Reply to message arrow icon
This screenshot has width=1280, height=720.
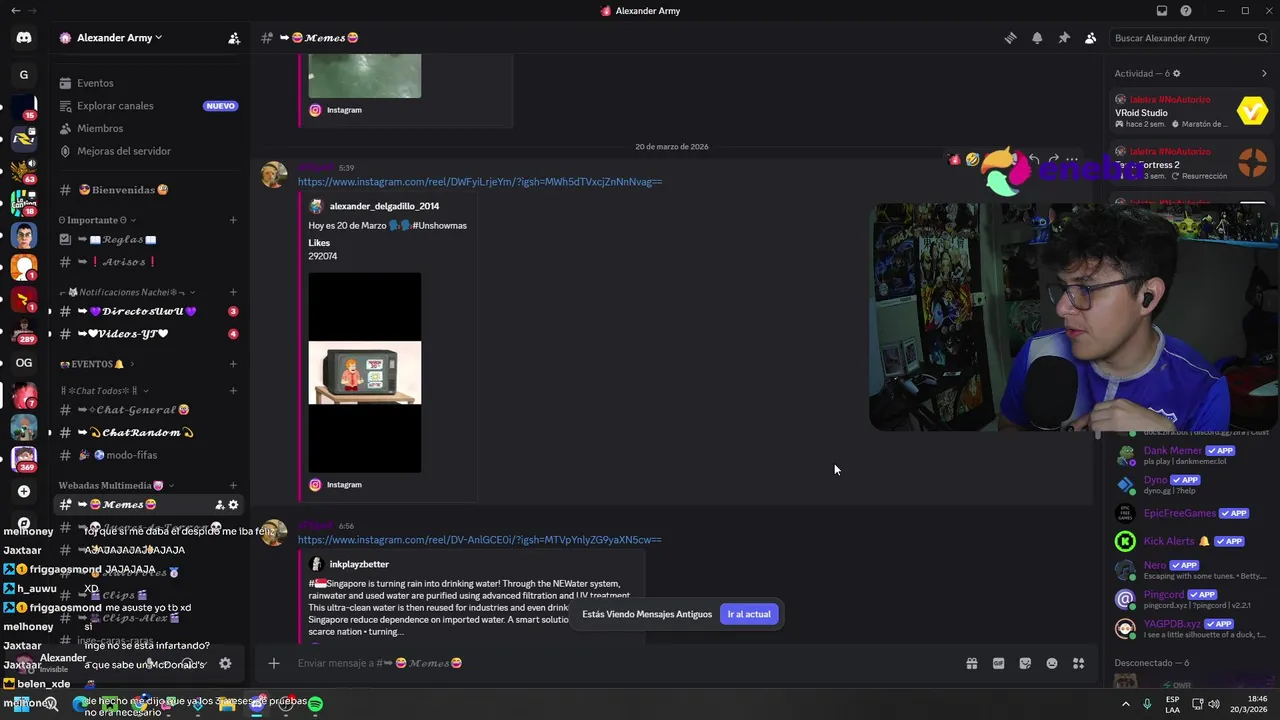pos(1034,159)
